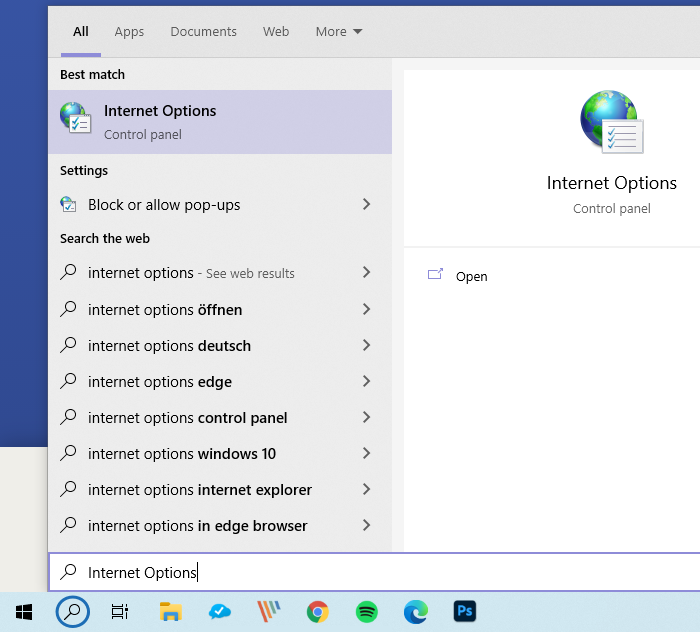
Task: Open the Windows Start menu
Action: [x=24, y=612]
